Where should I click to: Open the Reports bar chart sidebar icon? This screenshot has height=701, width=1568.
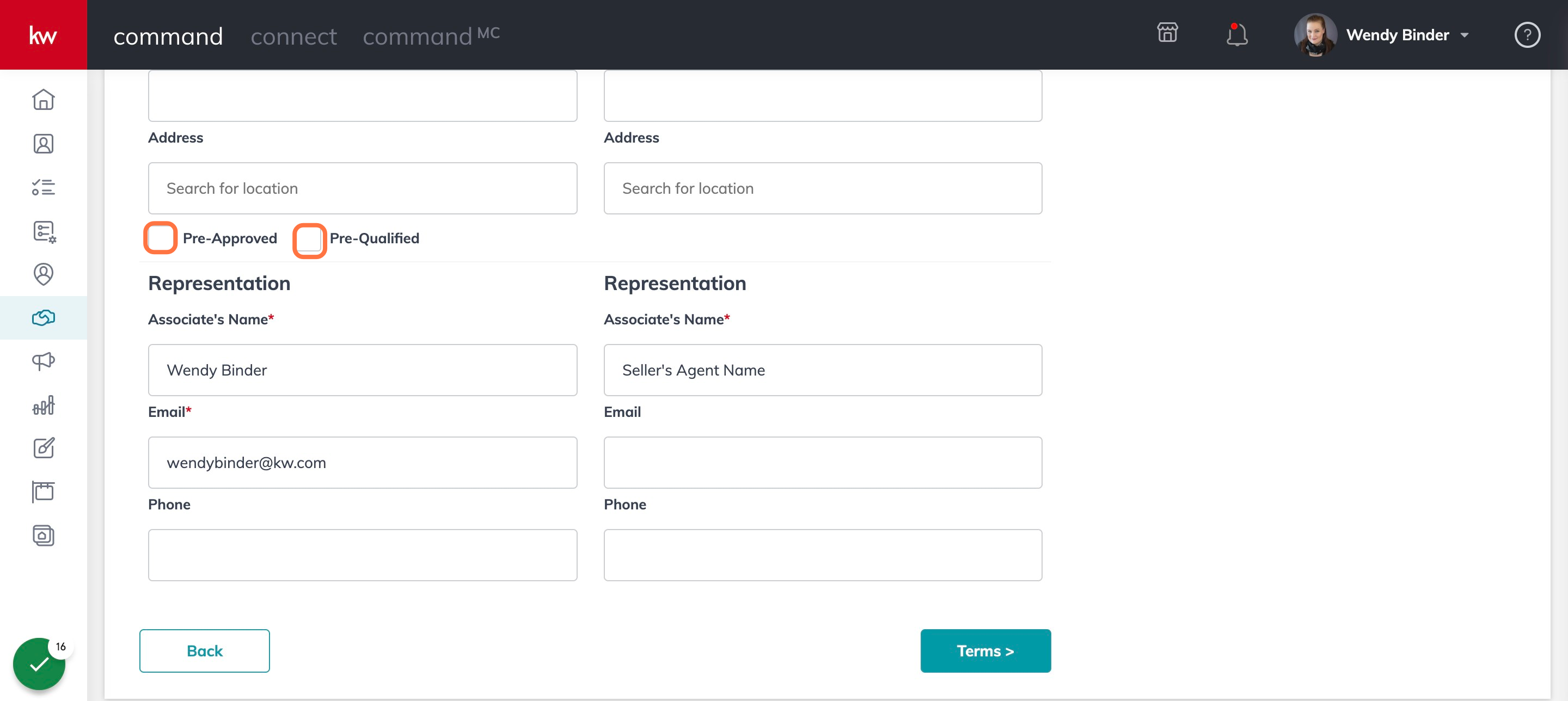click(43, 405)
